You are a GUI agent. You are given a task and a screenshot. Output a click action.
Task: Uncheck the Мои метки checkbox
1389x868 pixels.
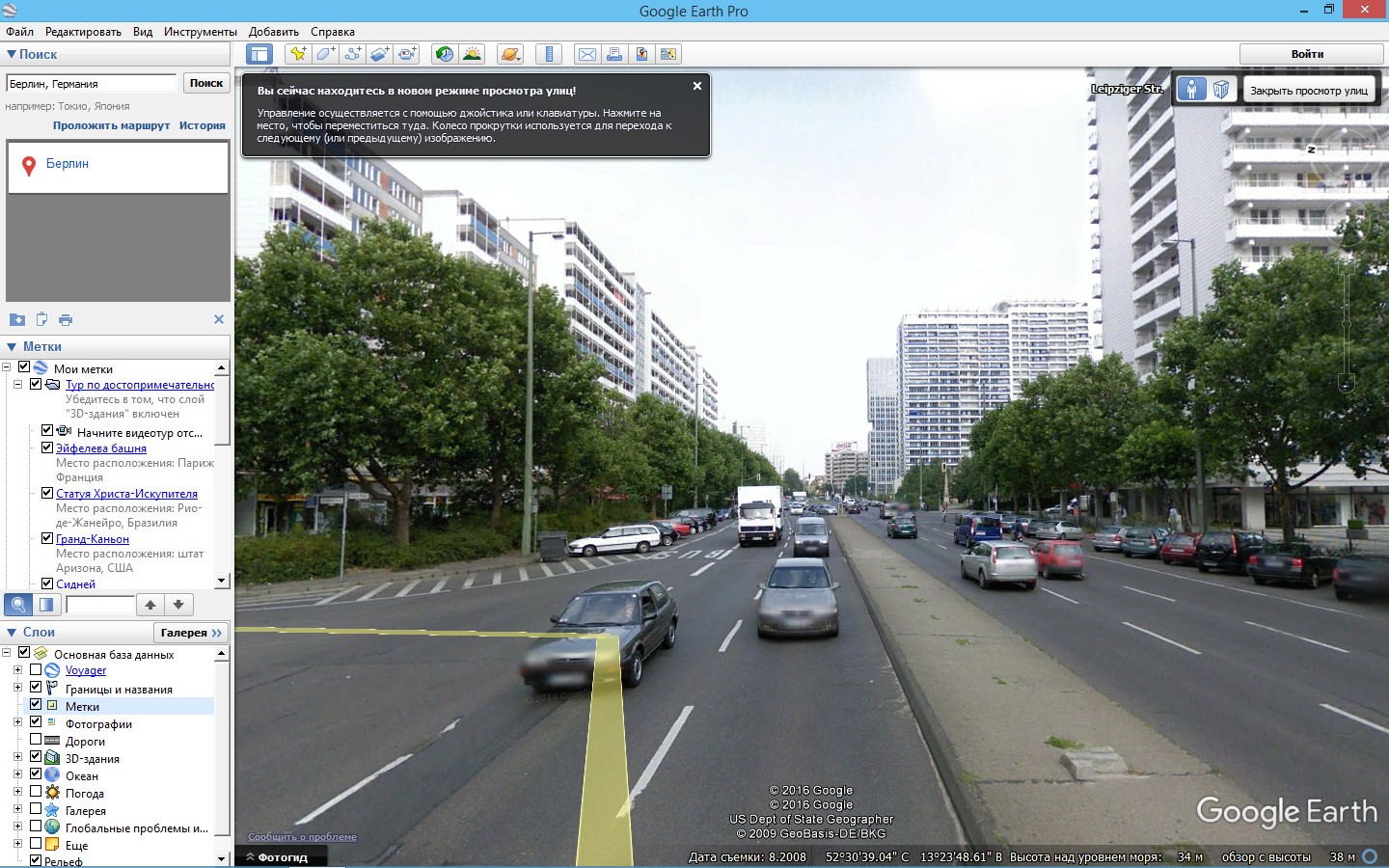24,367
